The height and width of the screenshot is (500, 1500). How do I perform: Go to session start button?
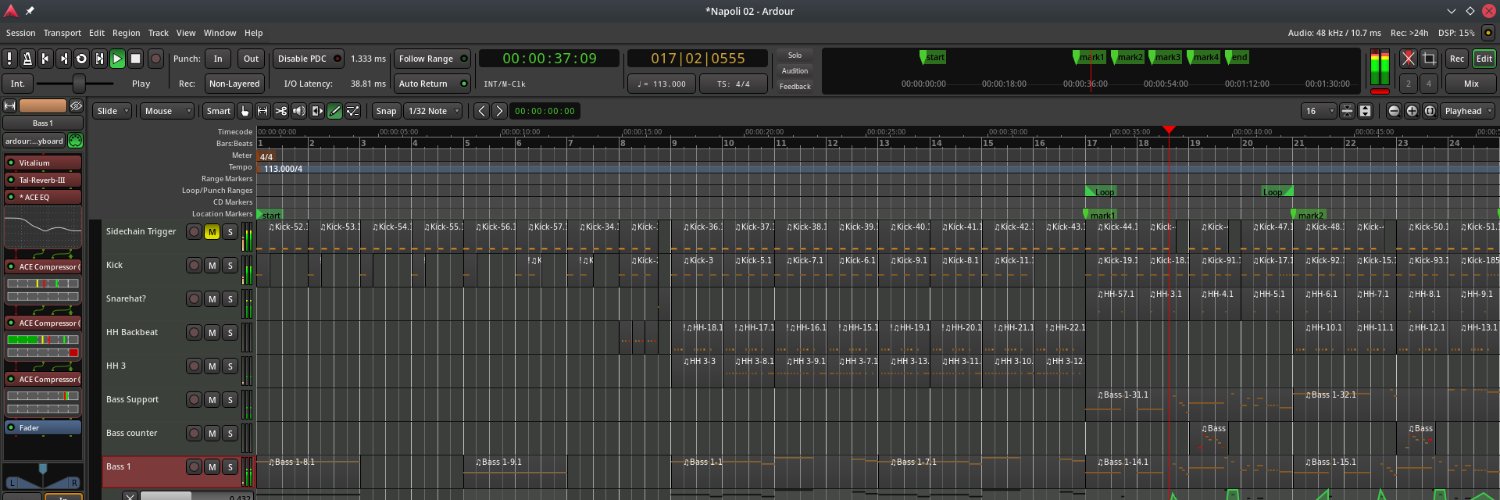coord(46,59)
